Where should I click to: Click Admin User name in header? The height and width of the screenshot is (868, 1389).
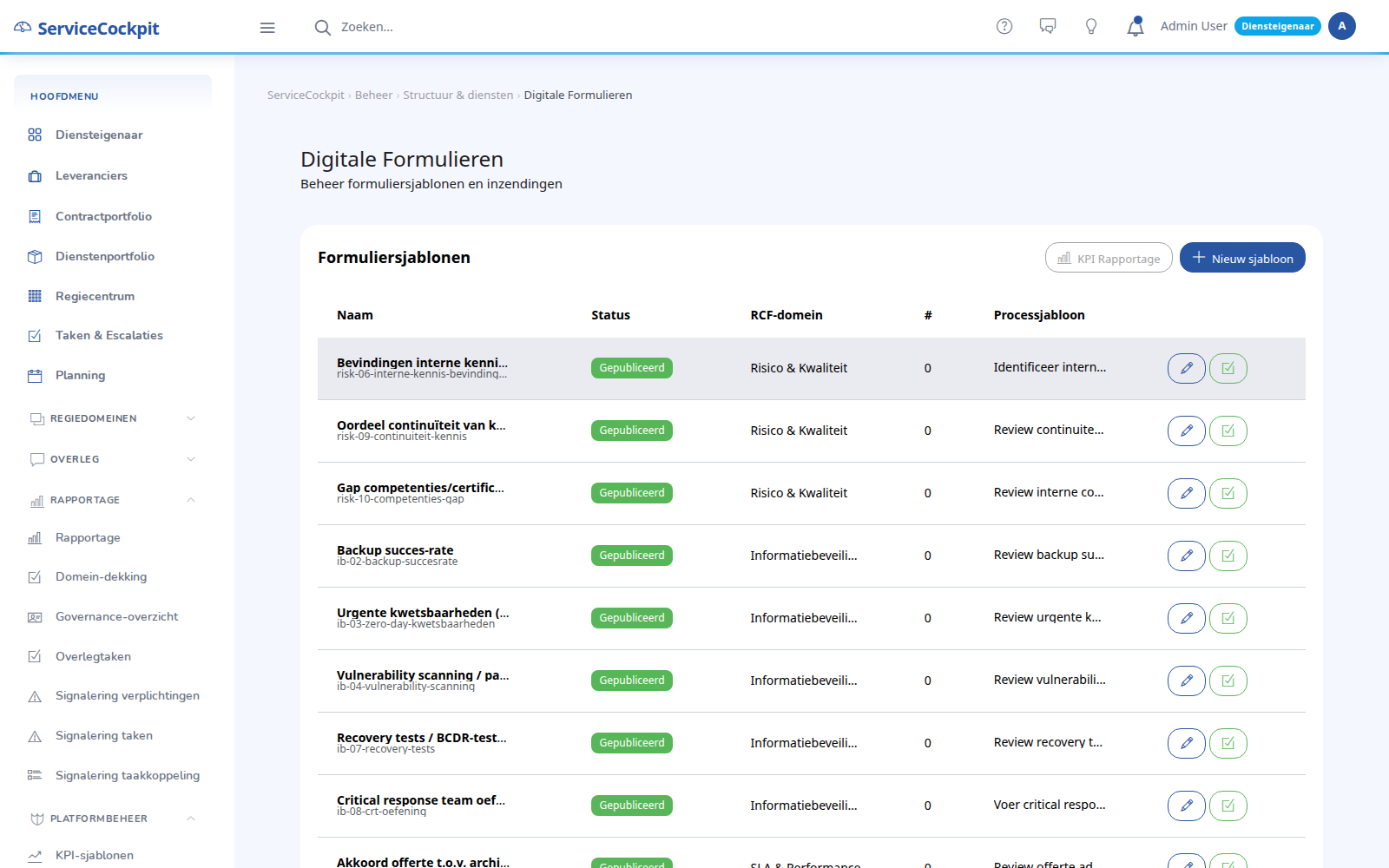[x=1194, y=26]
